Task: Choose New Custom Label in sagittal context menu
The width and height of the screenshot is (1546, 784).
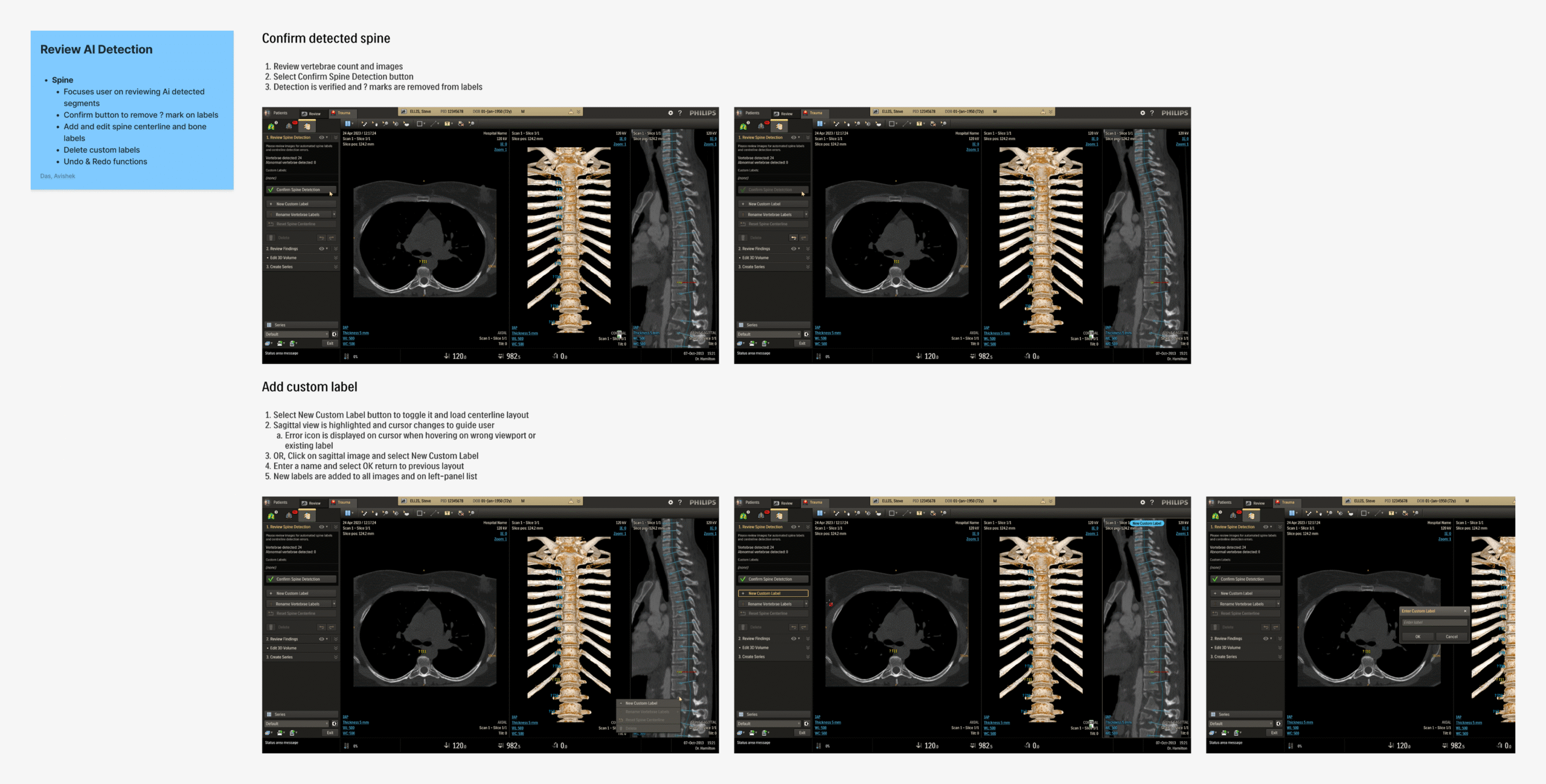Action: [641, 703]
